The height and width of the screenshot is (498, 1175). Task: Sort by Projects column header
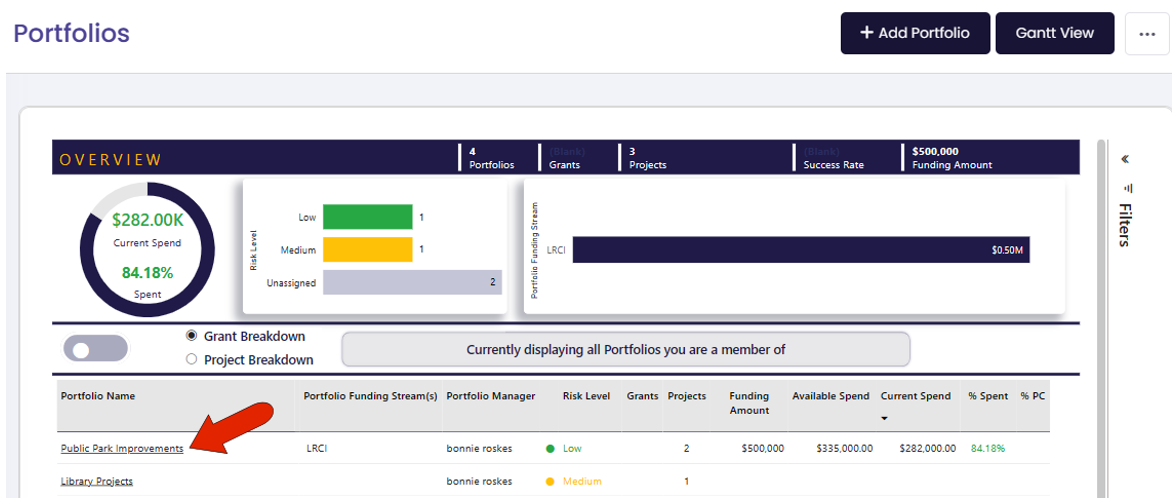pyautogui.click(x=686, y=396)
